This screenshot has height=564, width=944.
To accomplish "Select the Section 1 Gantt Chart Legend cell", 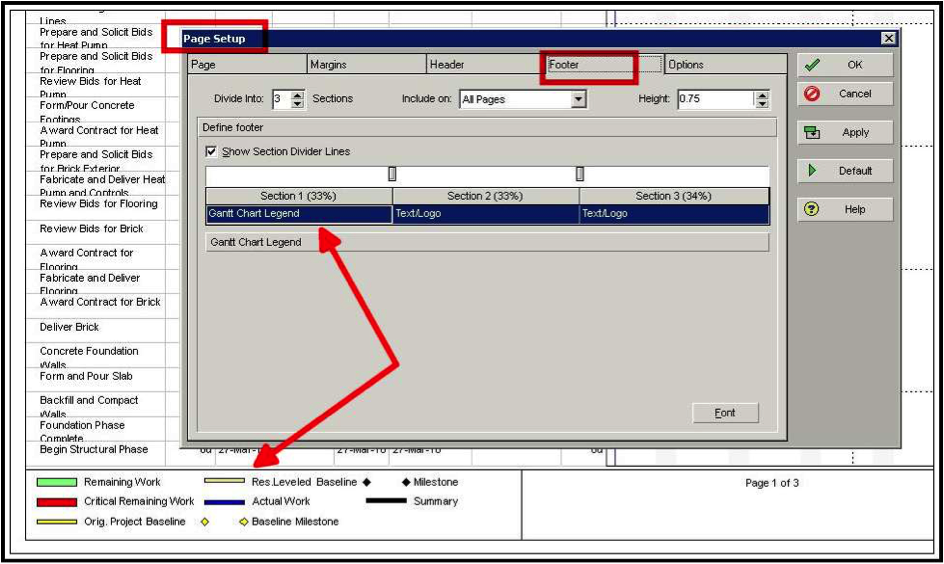I will click(299, 214).
